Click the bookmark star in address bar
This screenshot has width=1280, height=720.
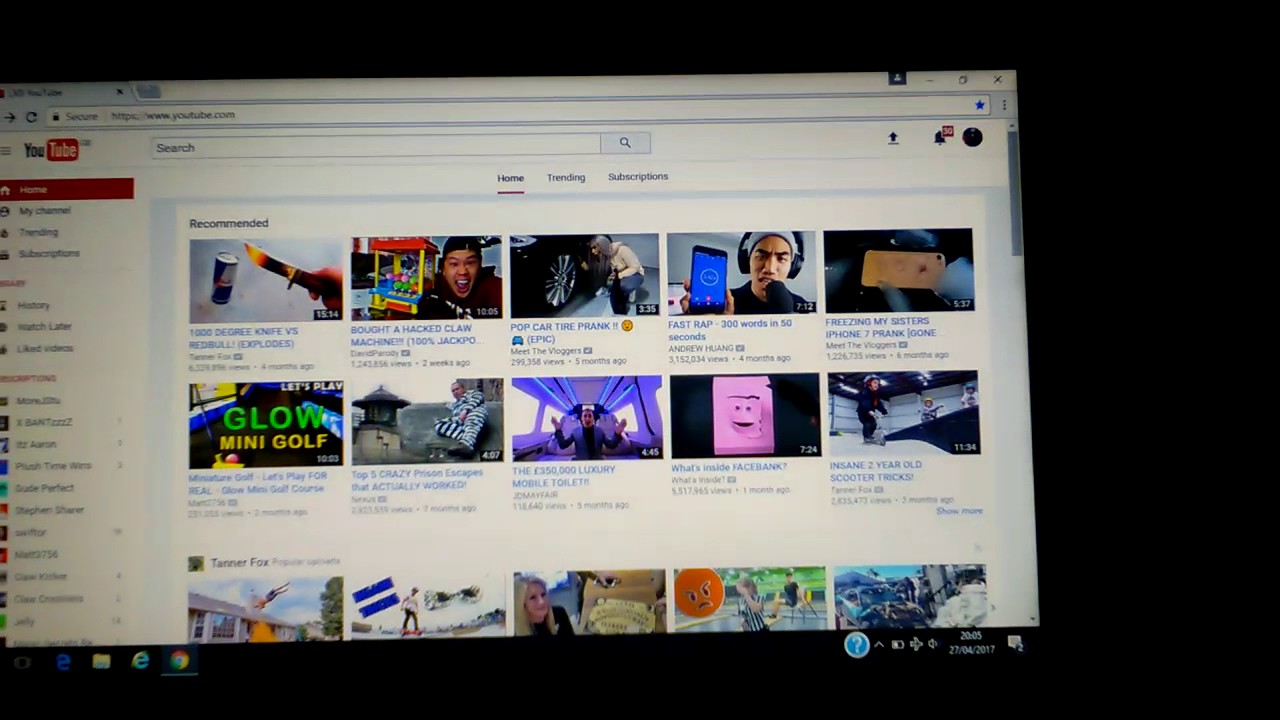[x=980, y=105]
